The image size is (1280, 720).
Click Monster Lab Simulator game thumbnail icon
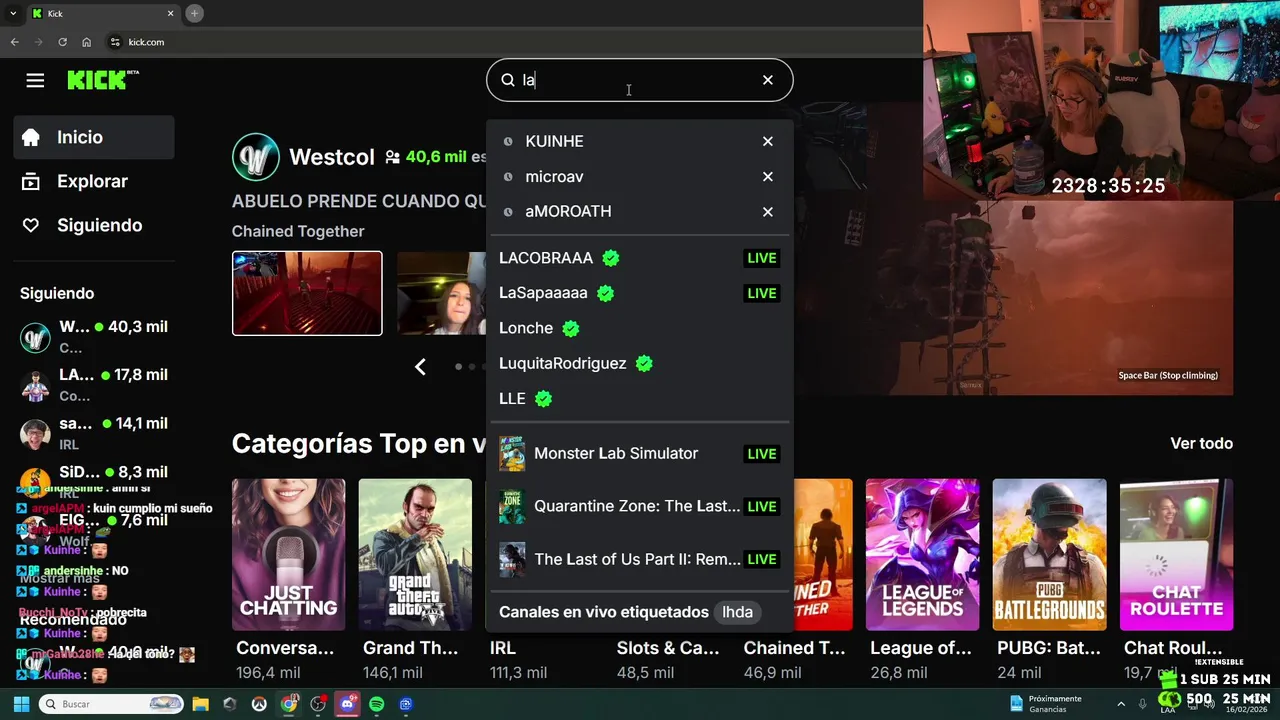click(x=512, y=454)
